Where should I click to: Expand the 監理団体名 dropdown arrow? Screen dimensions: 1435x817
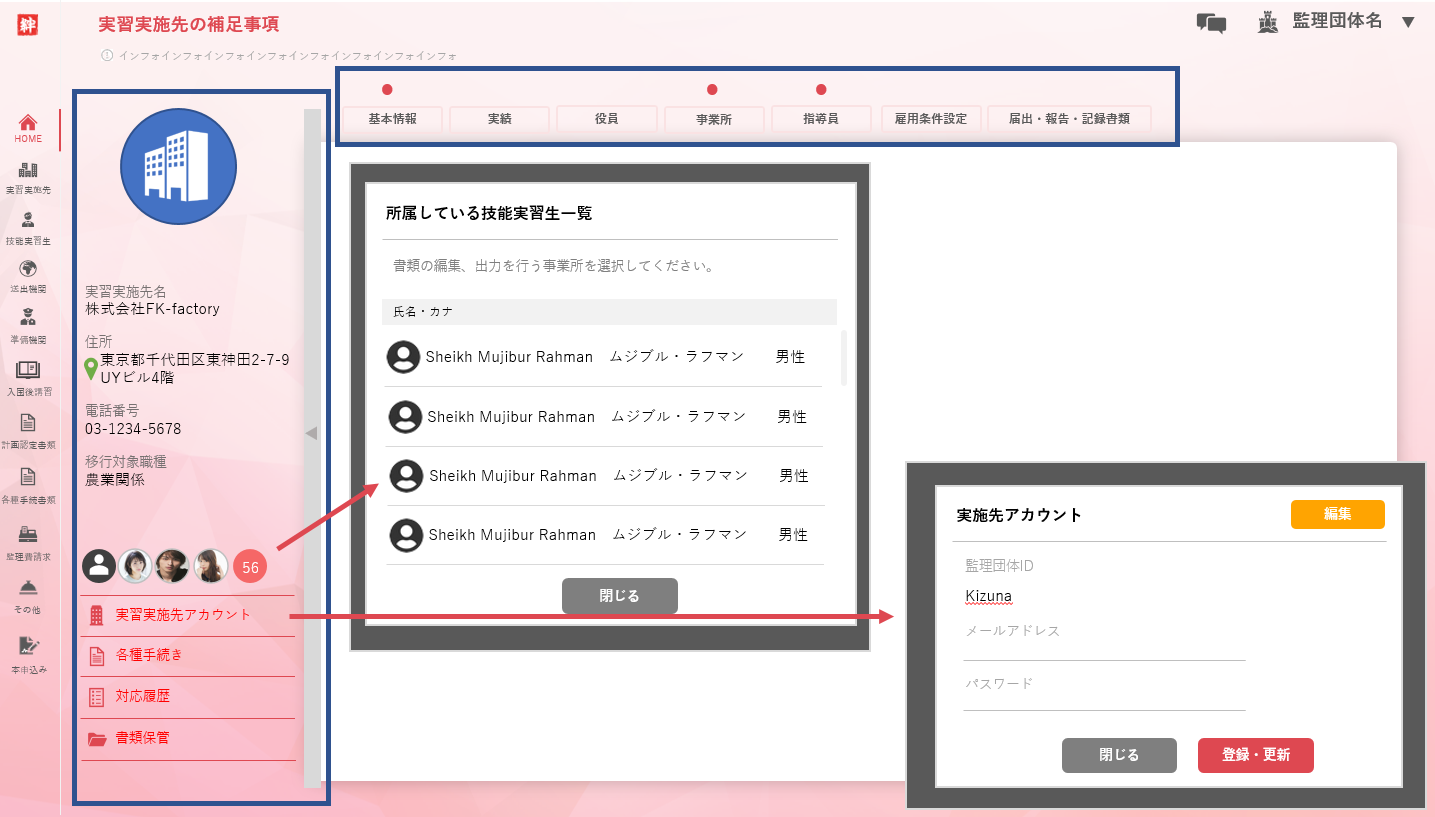pyautogui.click(x=1408, y=22)
